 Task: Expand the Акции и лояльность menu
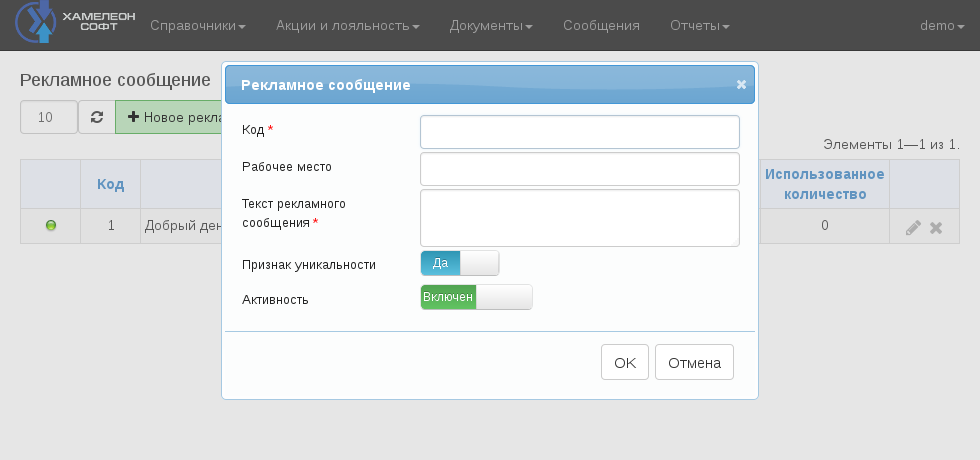tap(348, 26)
